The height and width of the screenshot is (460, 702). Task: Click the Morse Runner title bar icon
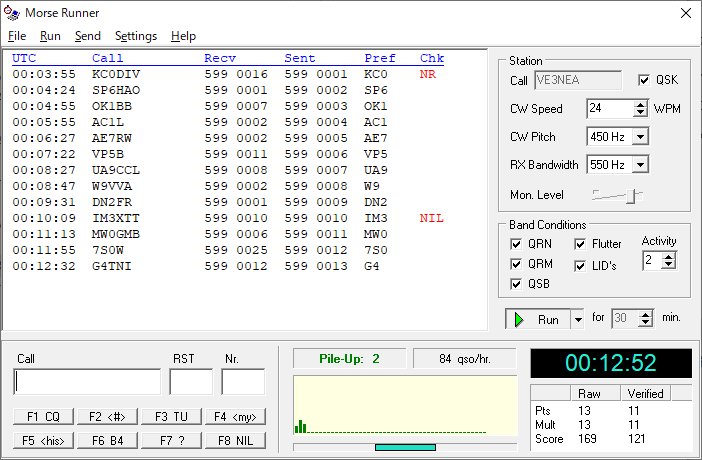[x=12, y=13]
